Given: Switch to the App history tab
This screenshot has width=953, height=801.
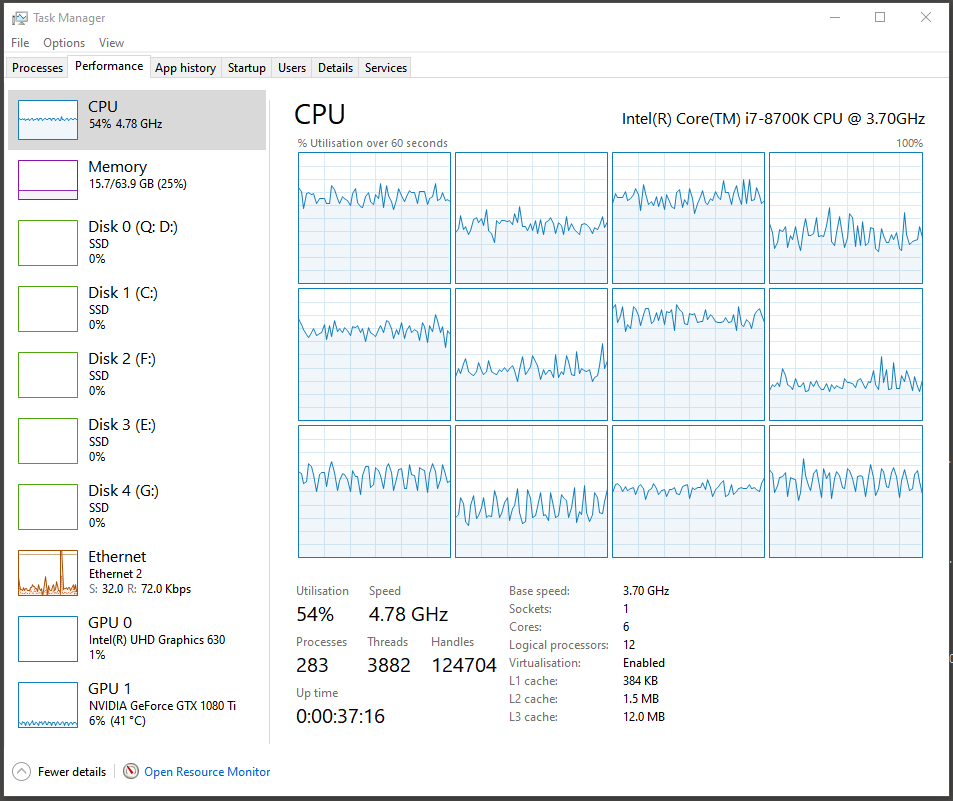Looking at the screenshot, I should 185,67.
